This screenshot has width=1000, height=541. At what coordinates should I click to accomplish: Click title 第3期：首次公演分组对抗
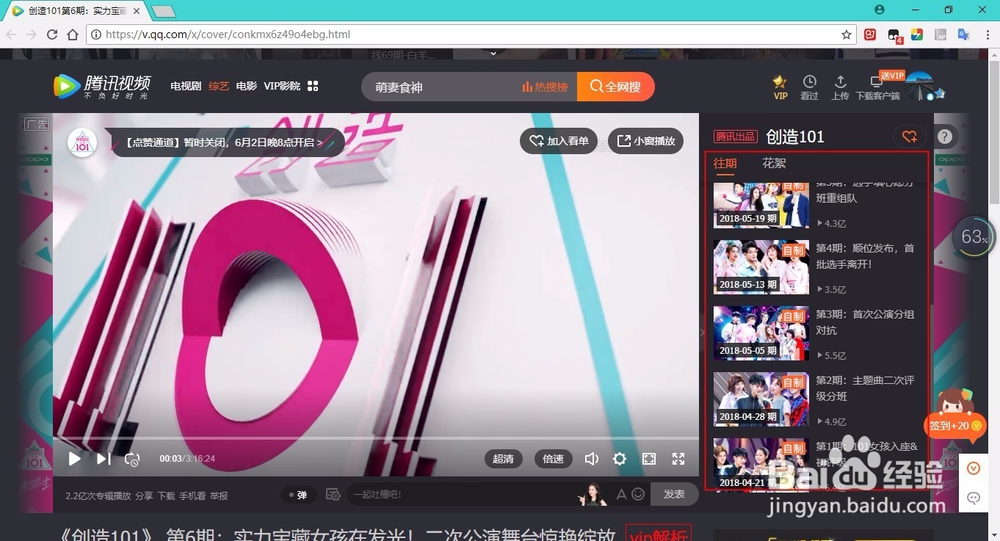865,322
